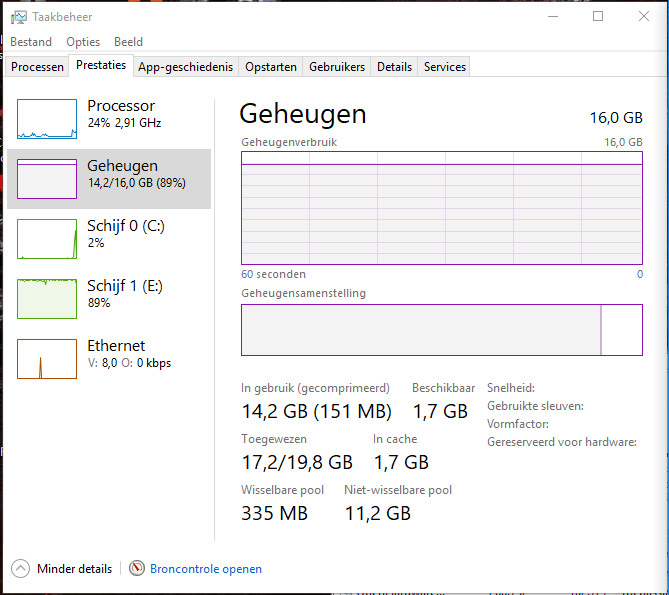This screenshot has width=669, height=595.
Task: Select the Schijf 0 (C:) graph thumbnail
Action: coord(47,239)
